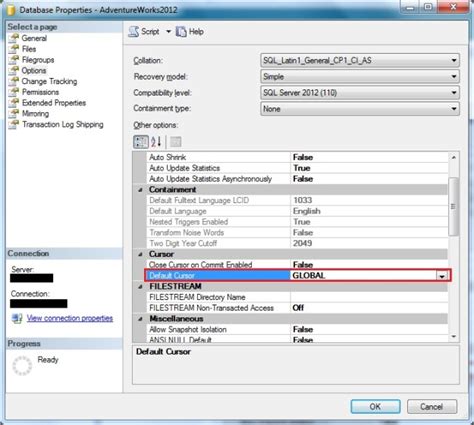Image resolution: width=474 pixels, height=425 pixels.
Task: Click the Nested Triggers Enabled row
Action: 297,222
